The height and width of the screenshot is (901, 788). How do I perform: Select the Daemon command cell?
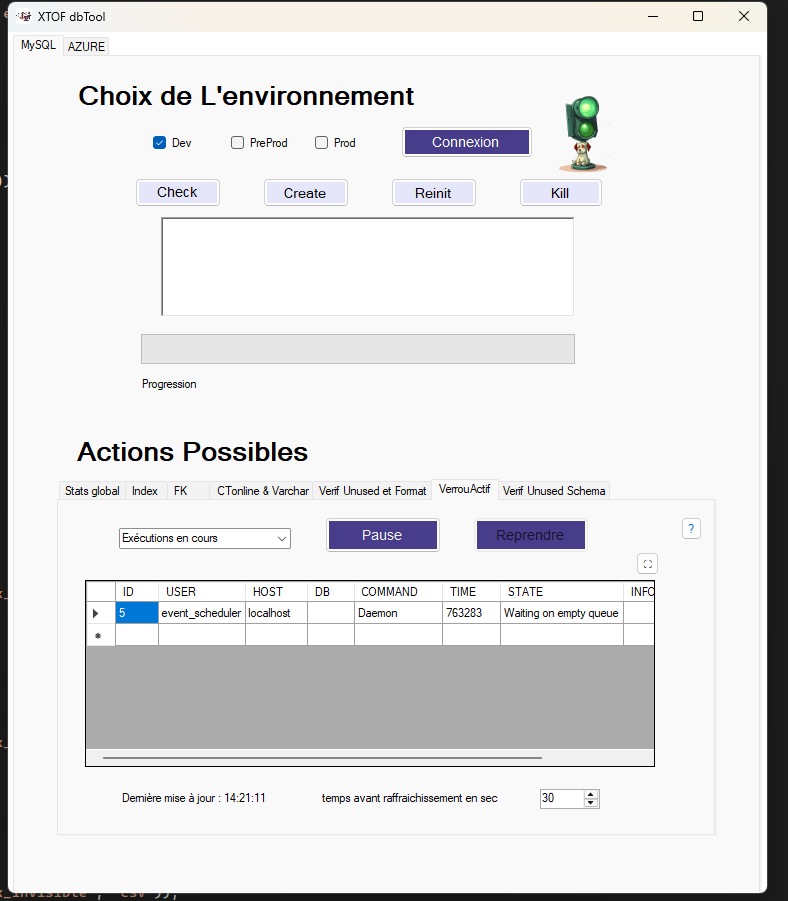click(x=398, y=613)
